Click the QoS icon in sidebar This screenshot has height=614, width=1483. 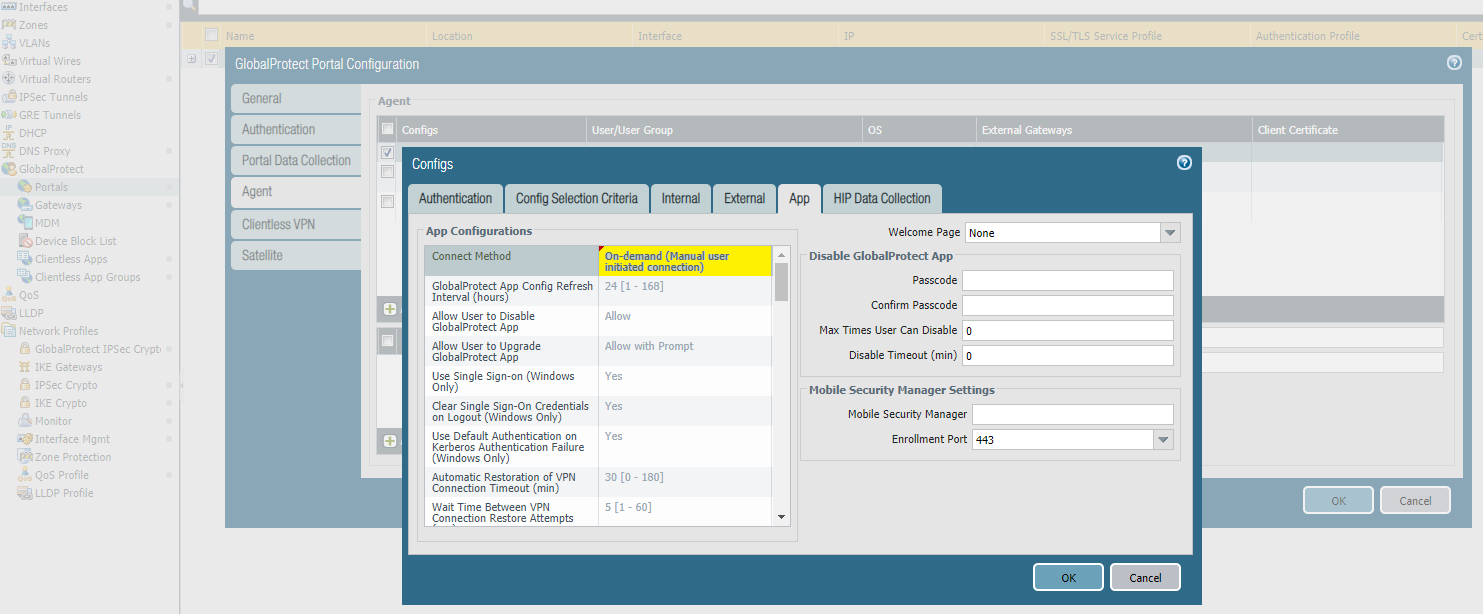[9, 295]
